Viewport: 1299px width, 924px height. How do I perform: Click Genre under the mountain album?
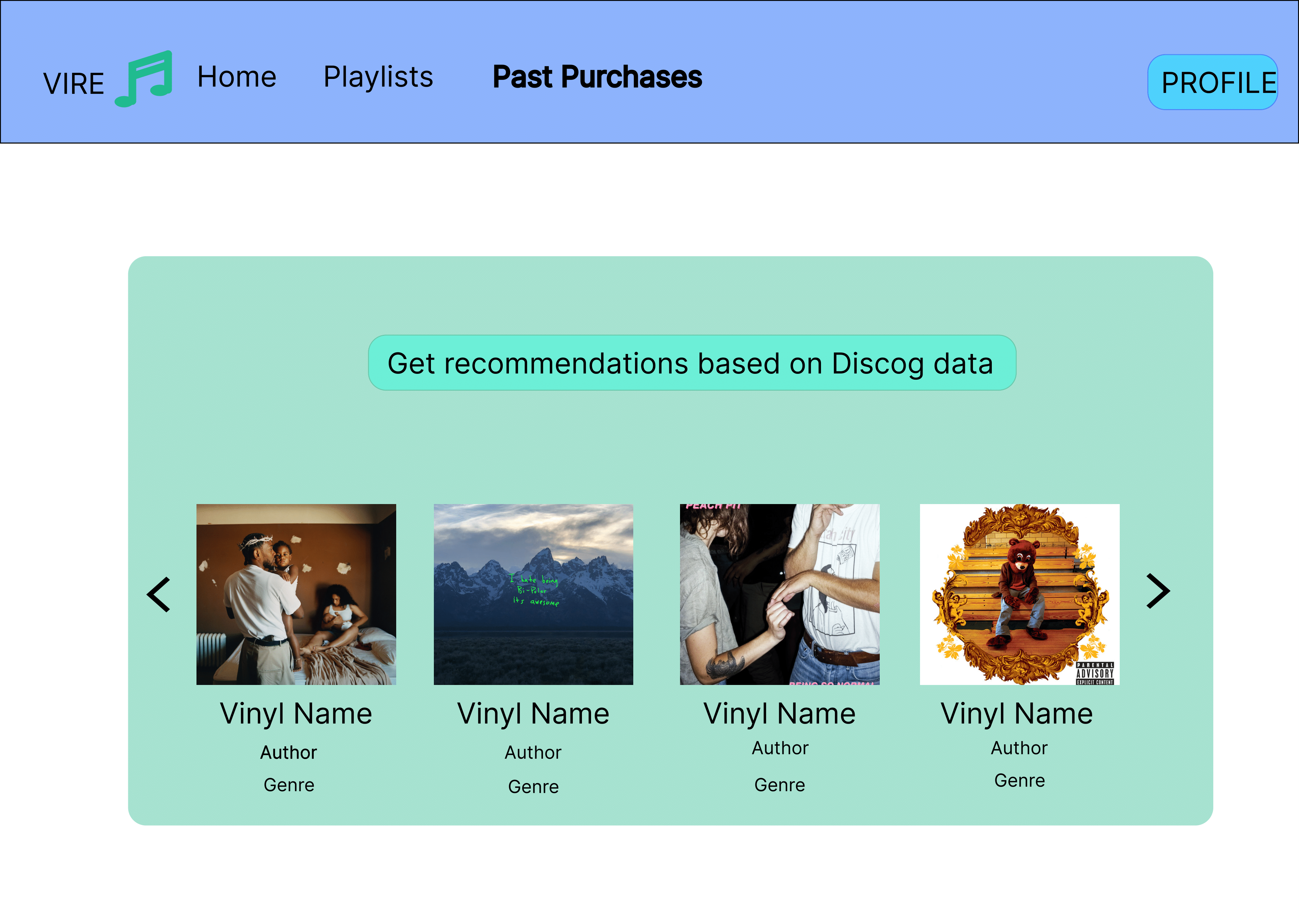(x=533, y=786)
